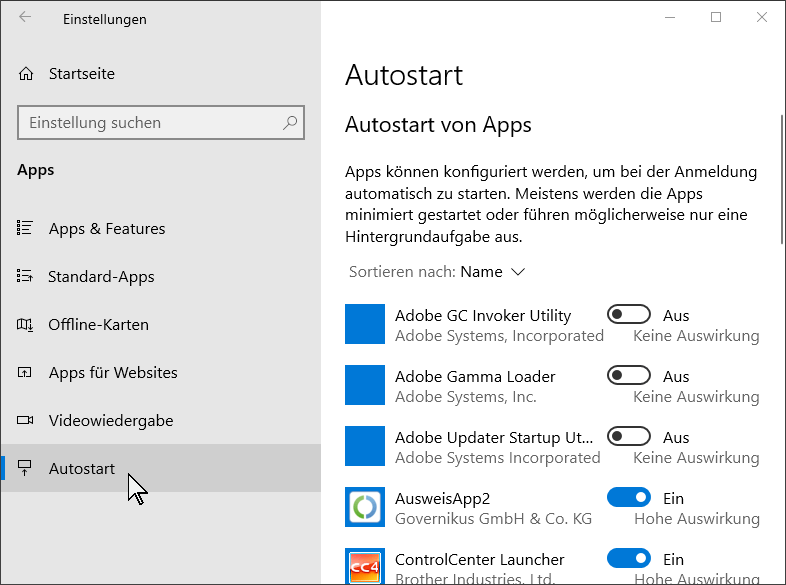Click the vertical scrollbar on the right
The image size is (786, 585).
tap(782, 179)
